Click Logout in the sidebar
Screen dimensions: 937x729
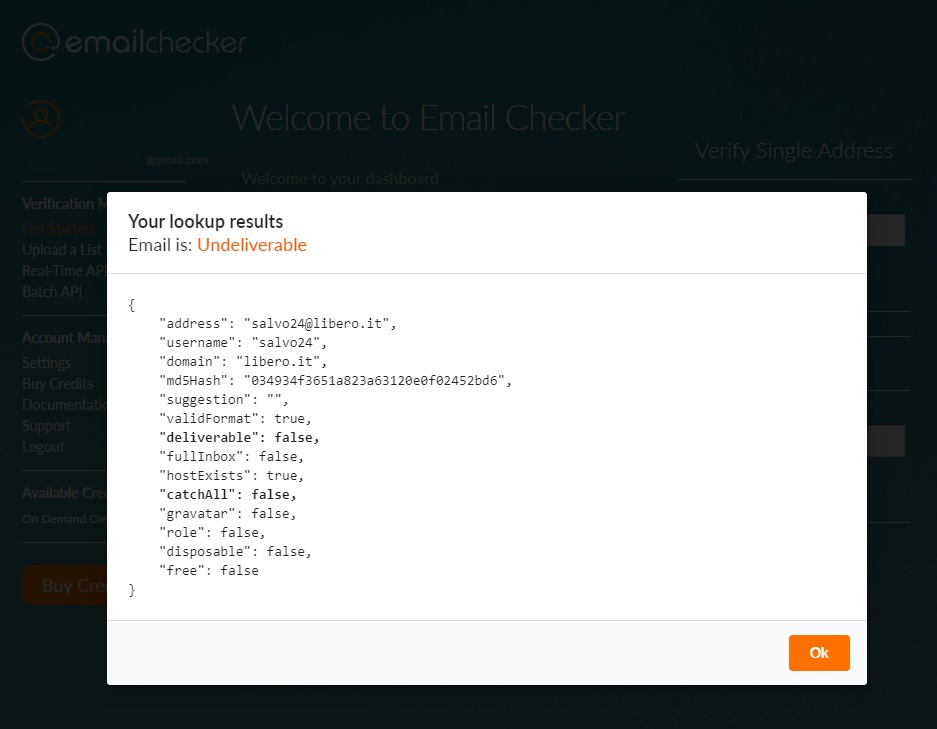(x=43, y=446)
